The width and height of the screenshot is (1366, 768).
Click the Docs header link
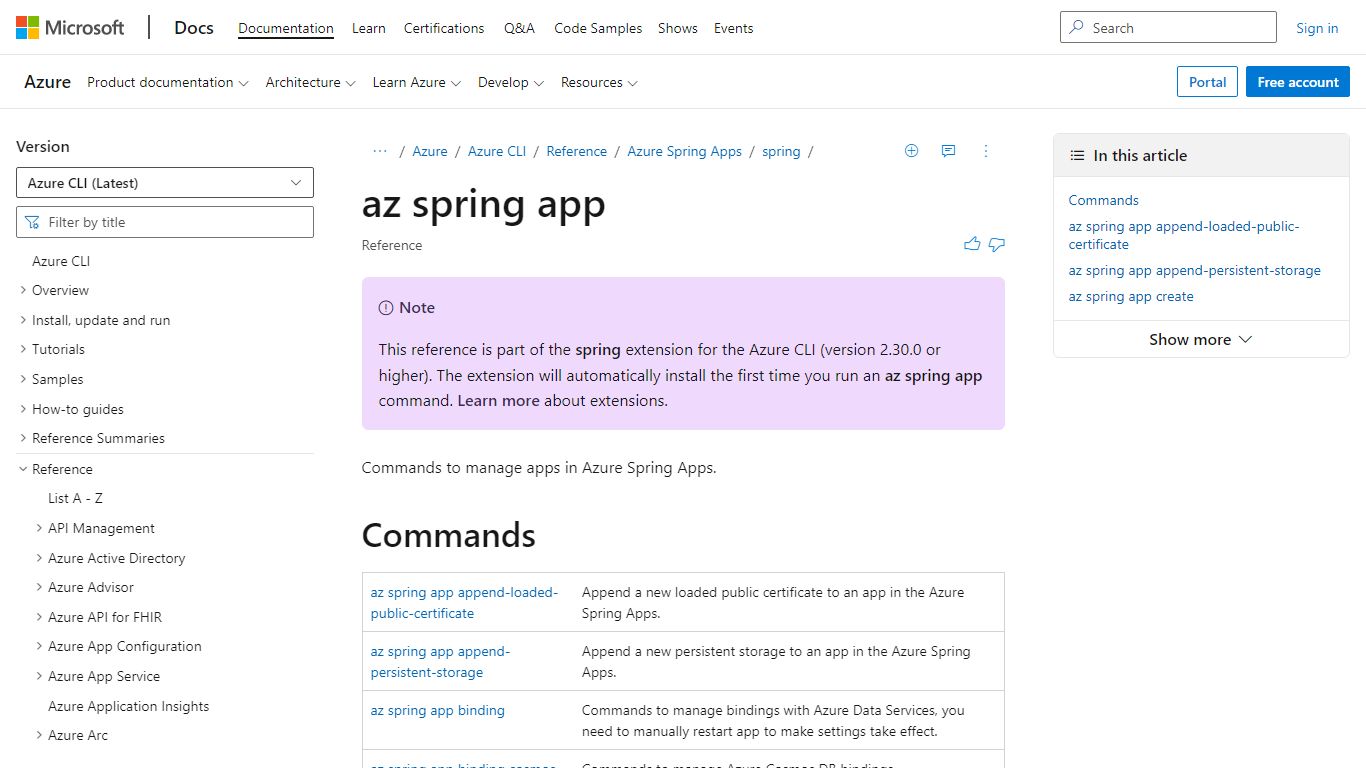click(x=194, y=28)
